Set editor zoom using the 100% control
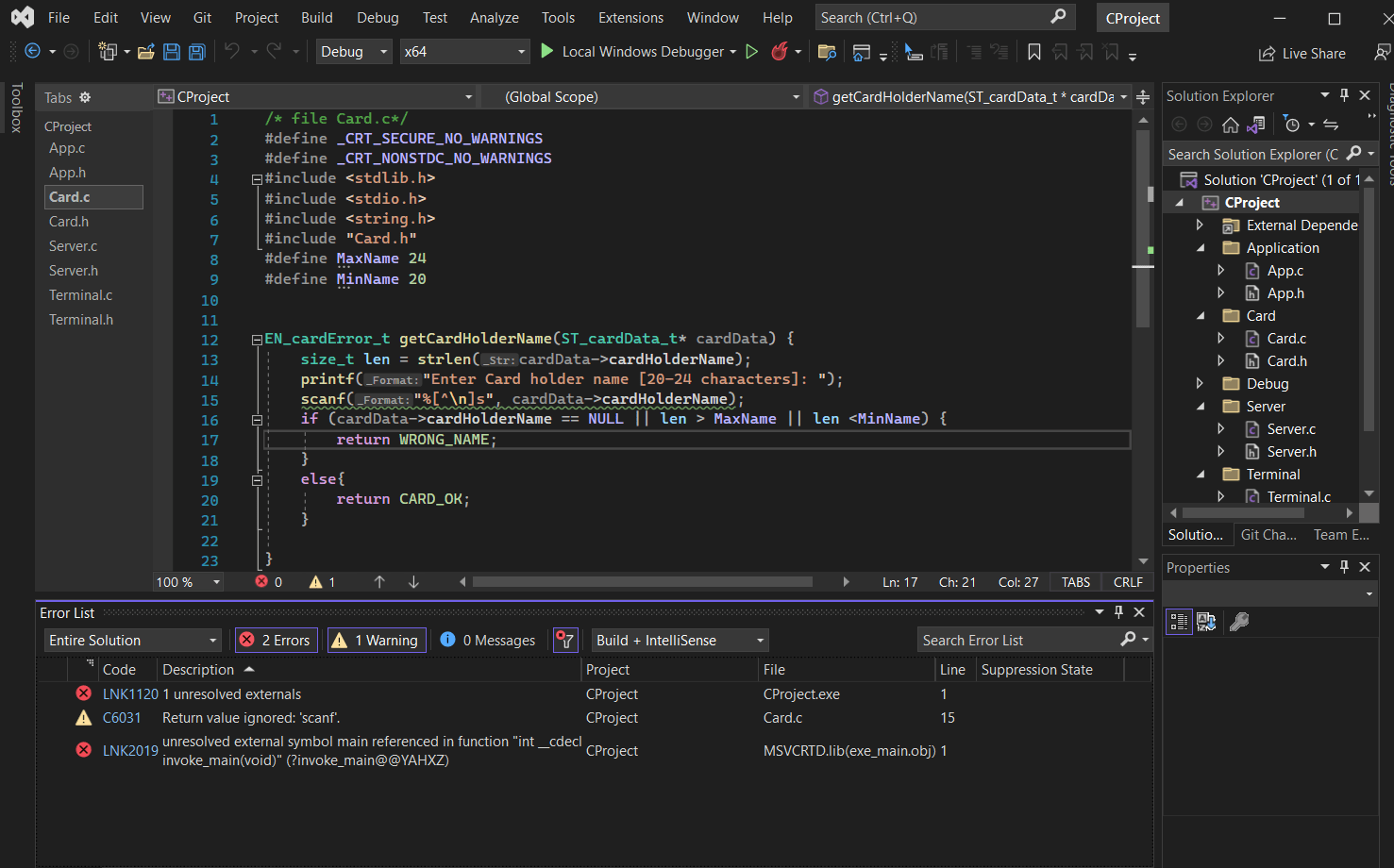Screen dimensions: 1394x868 pyautogui.click(x=186, y=581)
